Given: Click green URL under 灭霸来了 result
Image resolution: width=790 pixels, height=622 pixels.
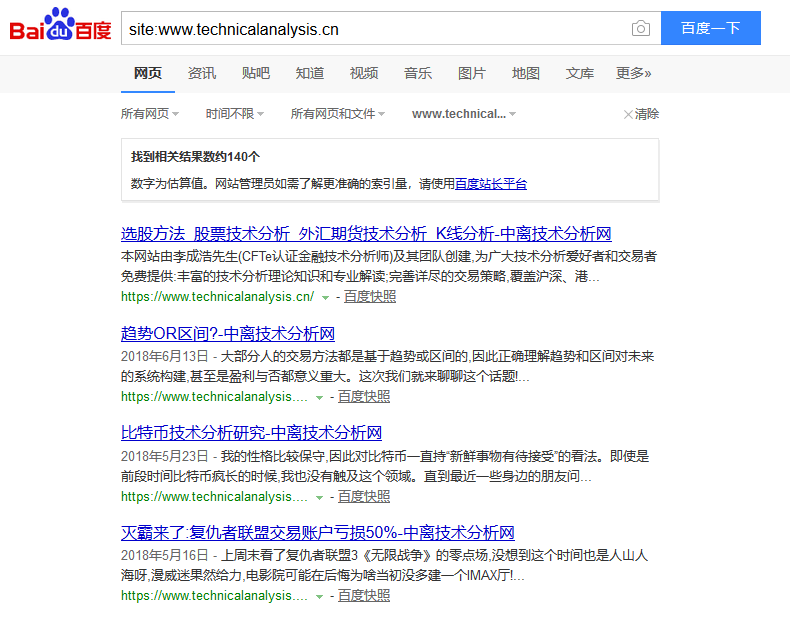Looking at the screenshot, I should coord(214,596).
